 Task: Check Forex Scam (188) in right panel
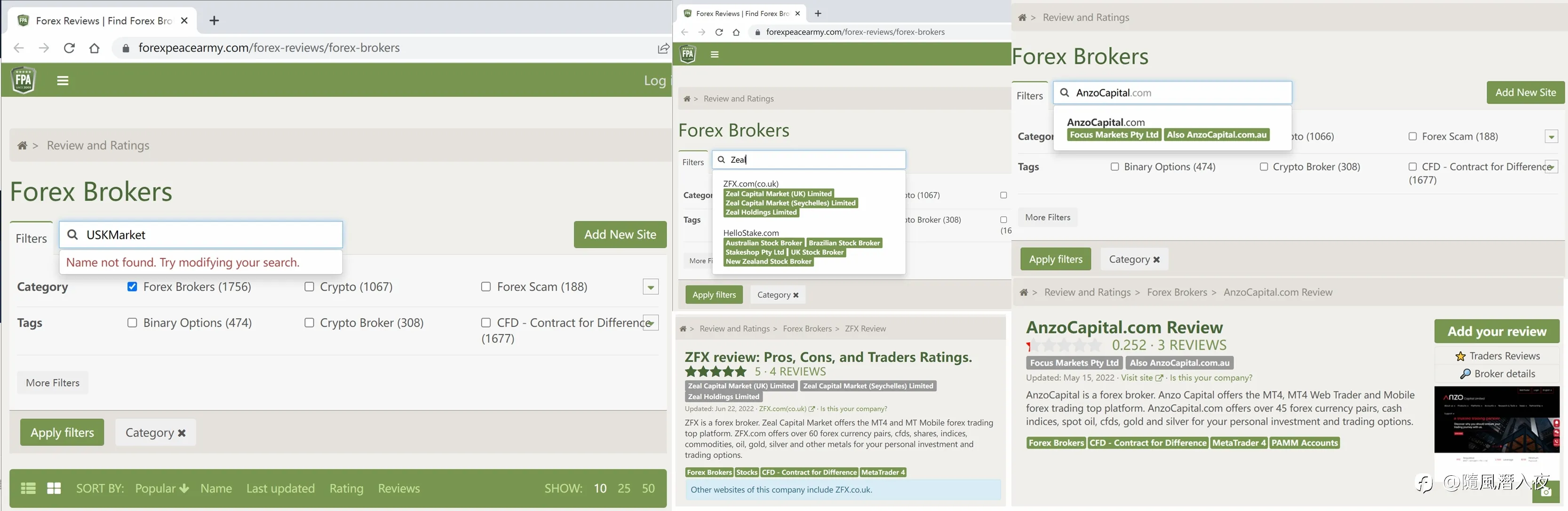tap(1413, 136)
